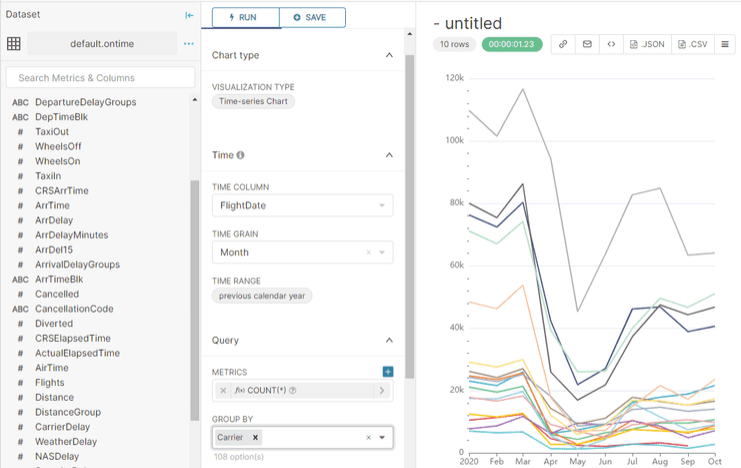Viewport: 741px width, 468px height.
Task: Collapse the Dataset panel with arrow icon
Action: click(190, 15)
